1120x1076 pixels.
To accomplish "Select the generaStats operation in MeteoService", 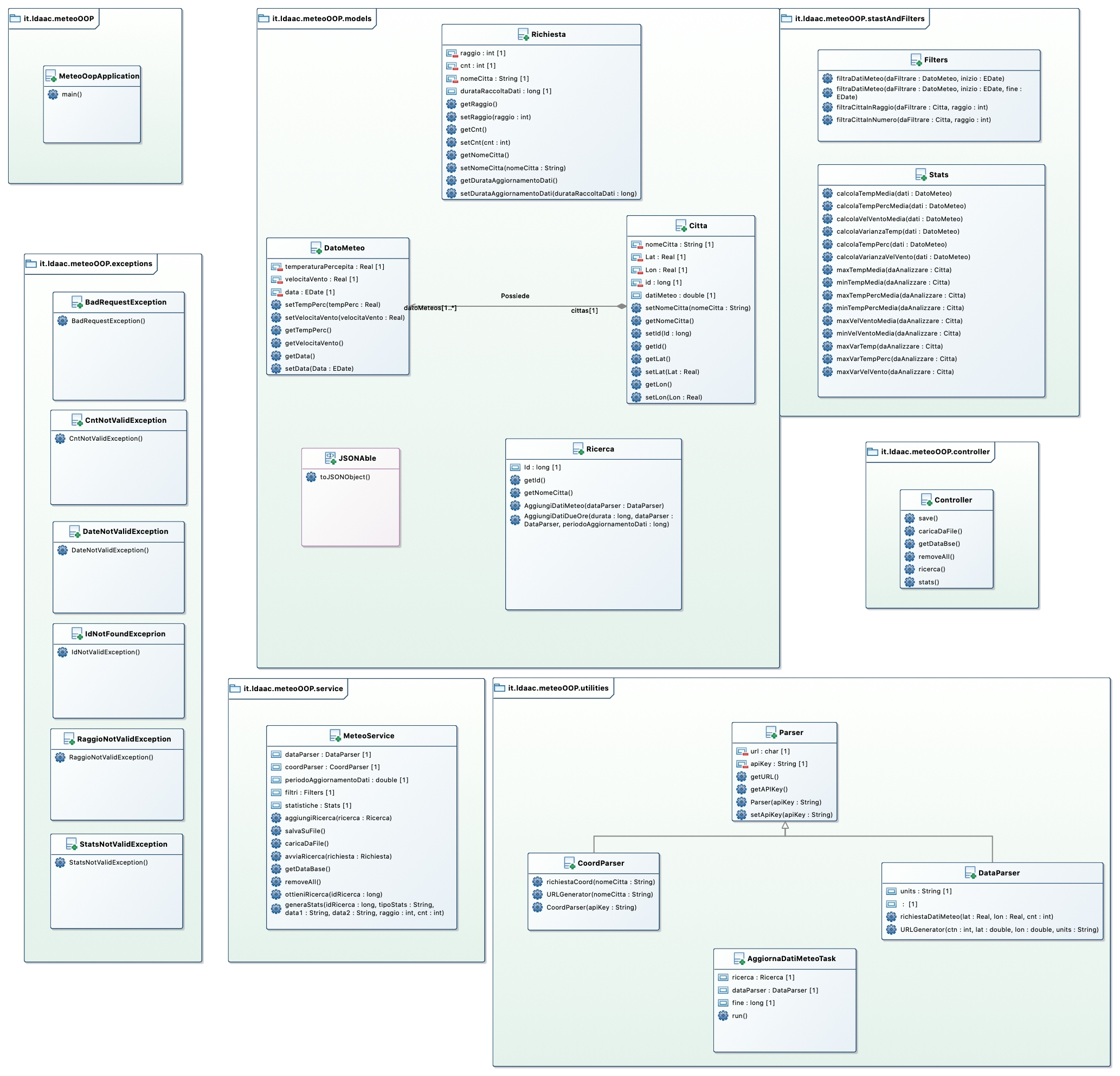I will point(365,910).
